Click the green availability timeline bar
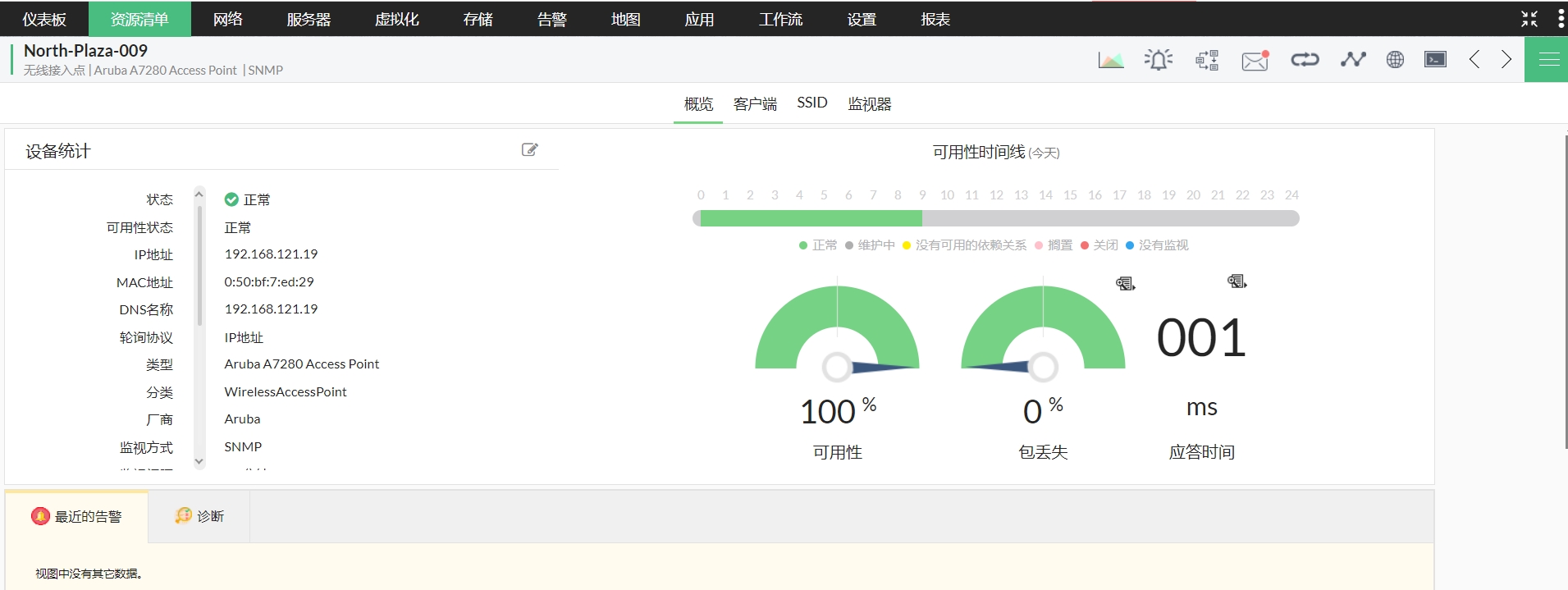 click(811, 218)
